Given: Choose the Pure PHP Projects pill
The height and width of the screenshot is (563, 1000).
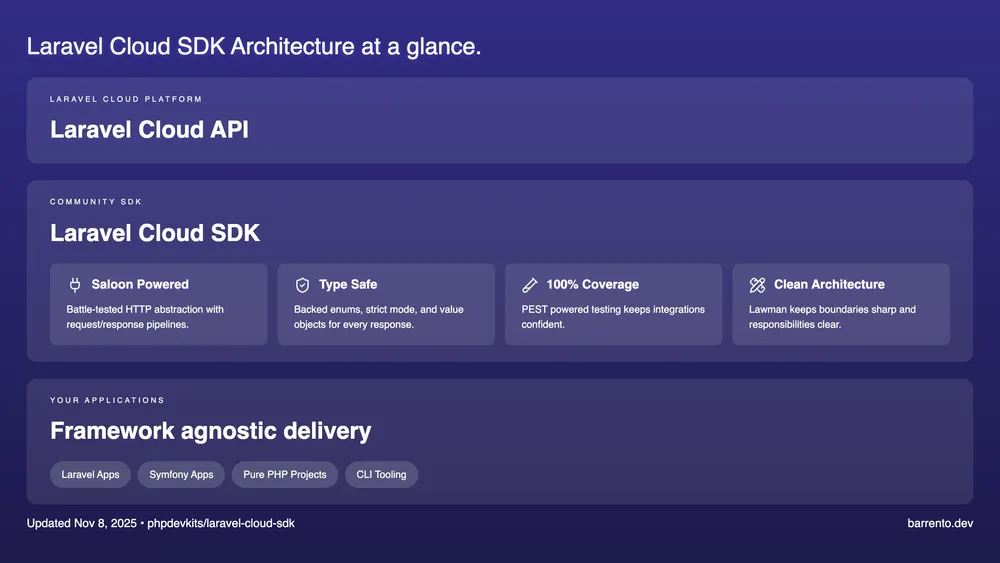Looking at the screenshot, I should [285, 474].
